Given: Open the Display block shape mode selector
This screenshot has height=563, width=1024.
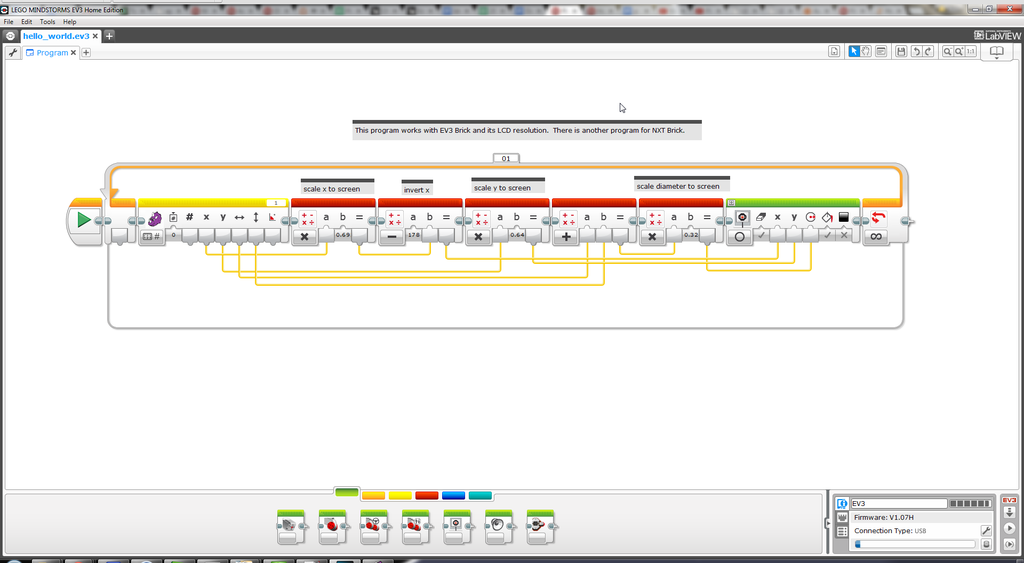Looking at the screenshot, I should point(740,237).
